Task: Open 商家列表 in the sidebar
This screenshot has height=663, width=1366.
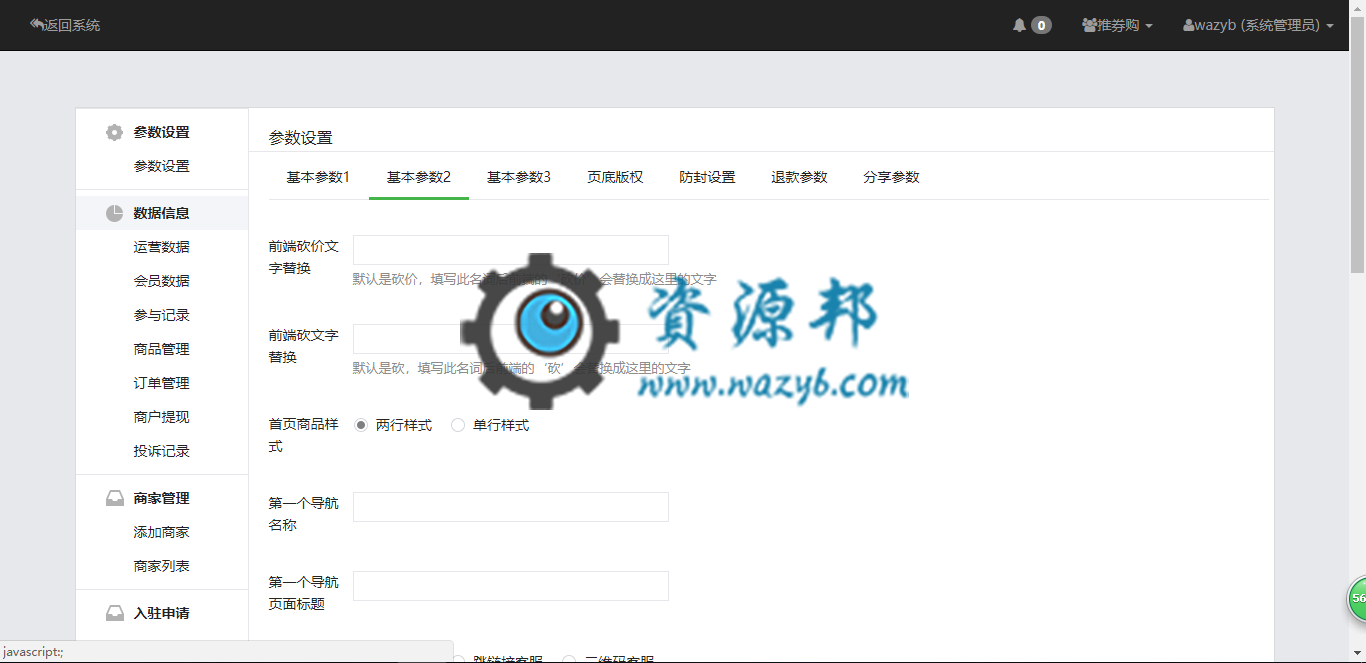Action: 162,566
